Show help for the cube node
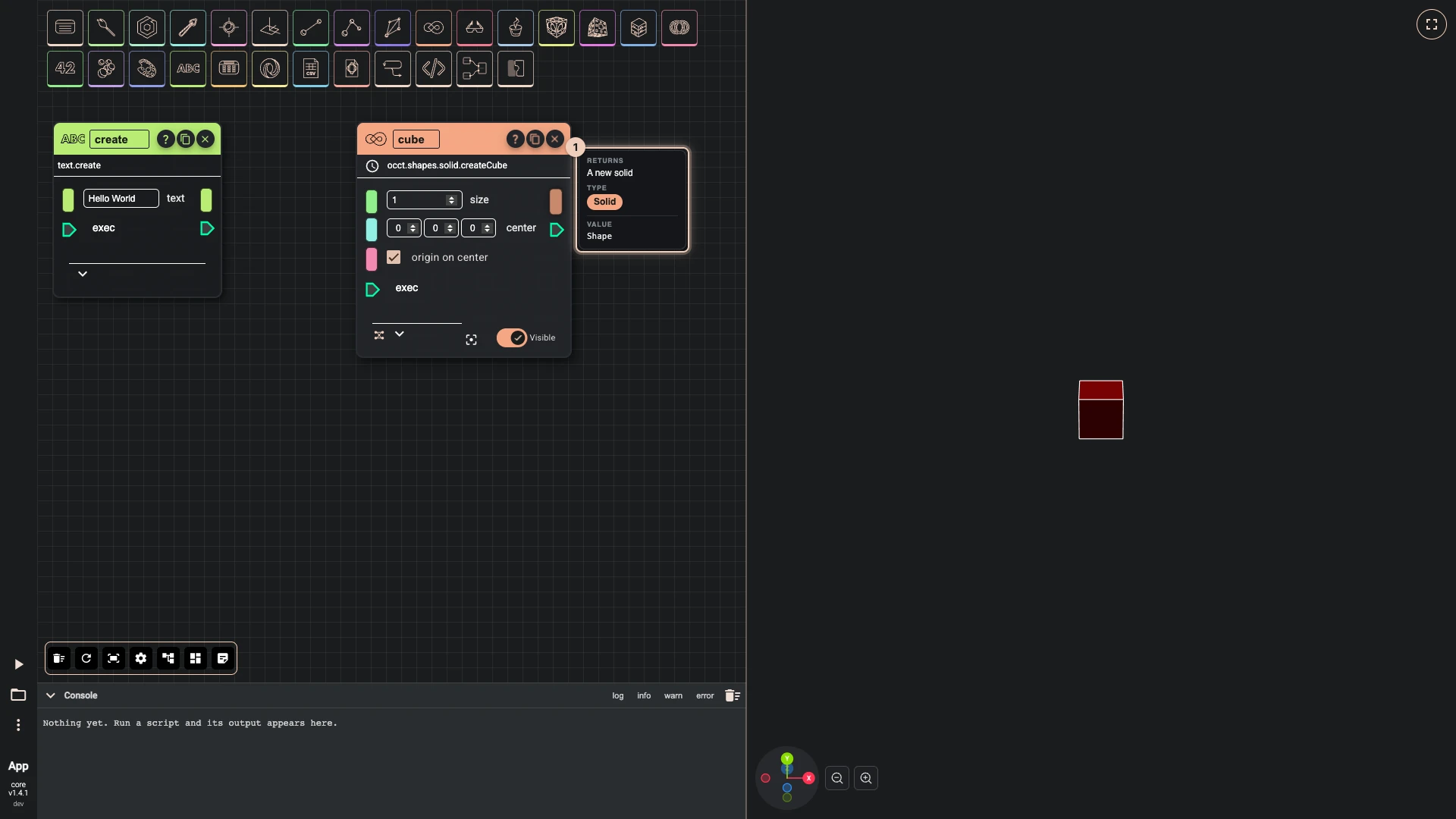Image resolution: width=1456 pixels, height=819 pixels. pyautogui.click(x=515, y=139)
